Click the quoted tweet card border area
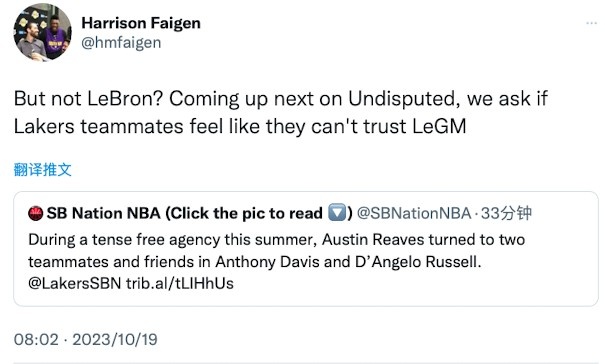The image size is (605, 364). coord(306,249)
